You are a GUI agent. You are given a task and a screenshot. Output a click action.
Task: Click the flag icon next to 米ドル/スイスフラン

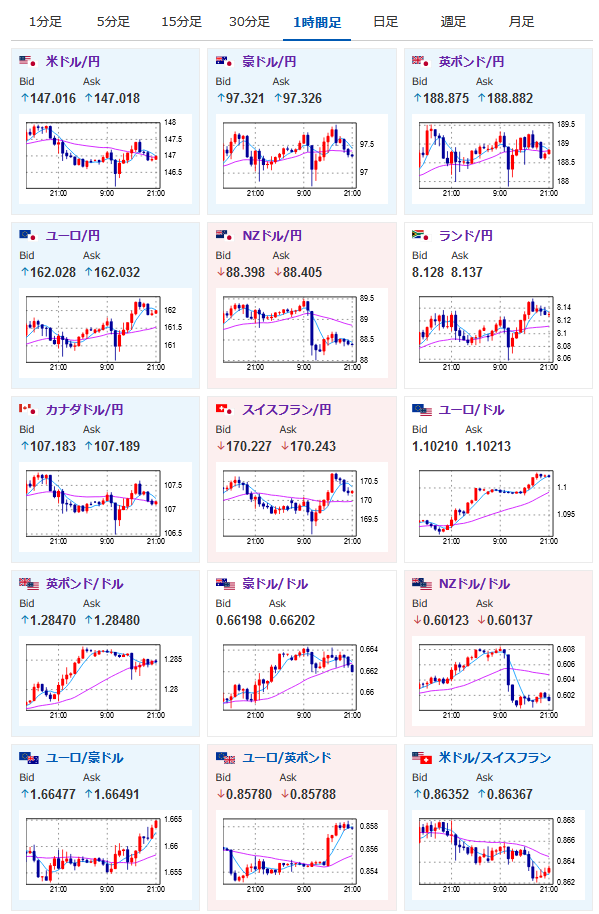[422, 758]
